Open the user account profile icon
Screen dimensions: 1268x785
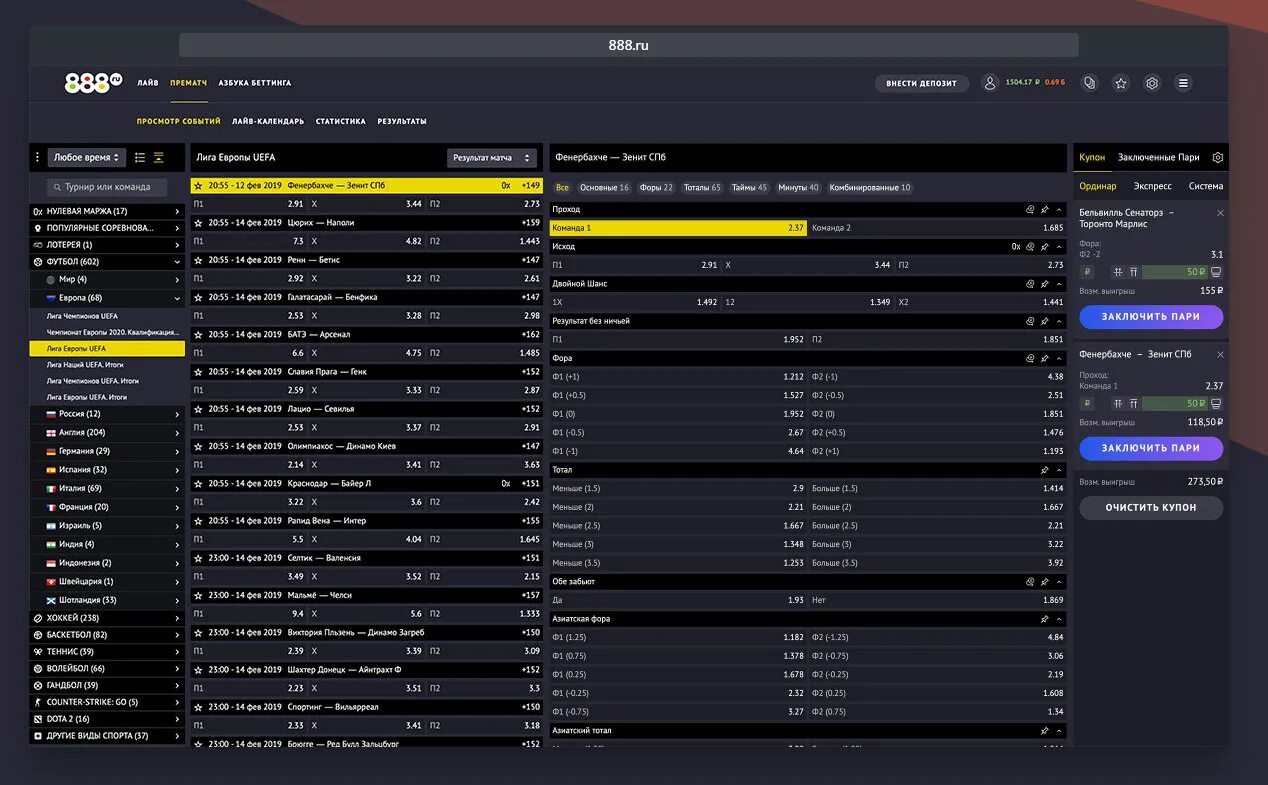click(x=990, y=83)
